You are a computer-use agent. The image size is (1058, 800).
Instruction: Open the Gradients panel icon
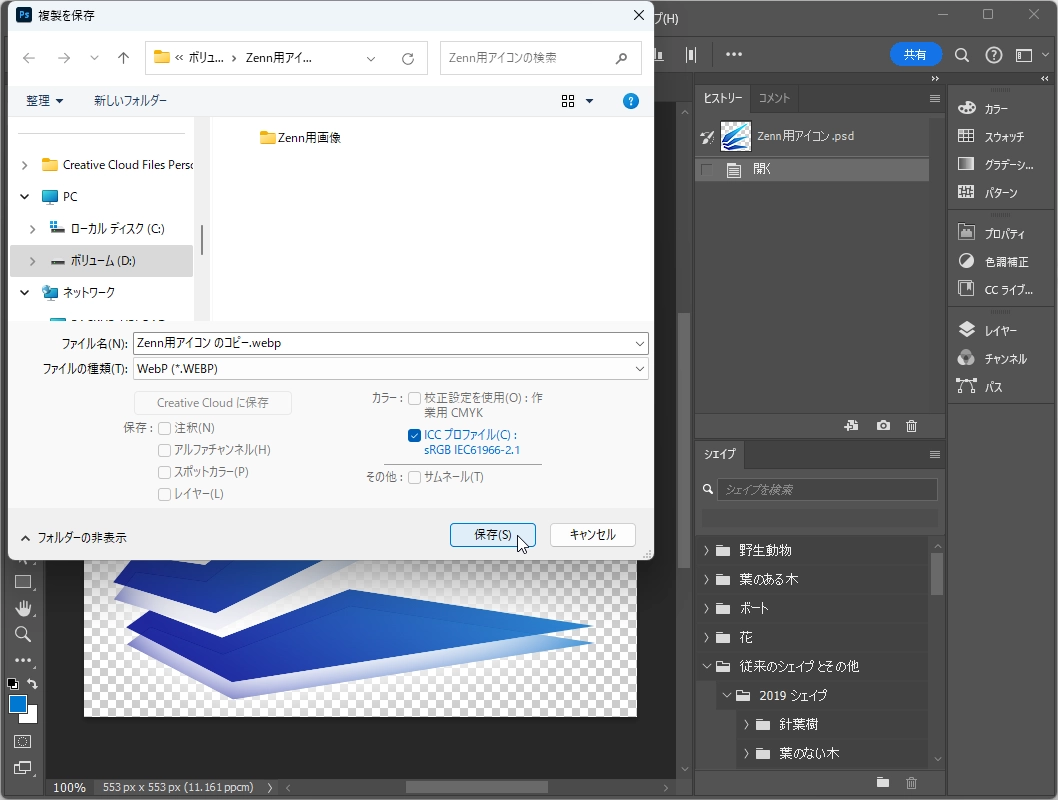(966, 164)
